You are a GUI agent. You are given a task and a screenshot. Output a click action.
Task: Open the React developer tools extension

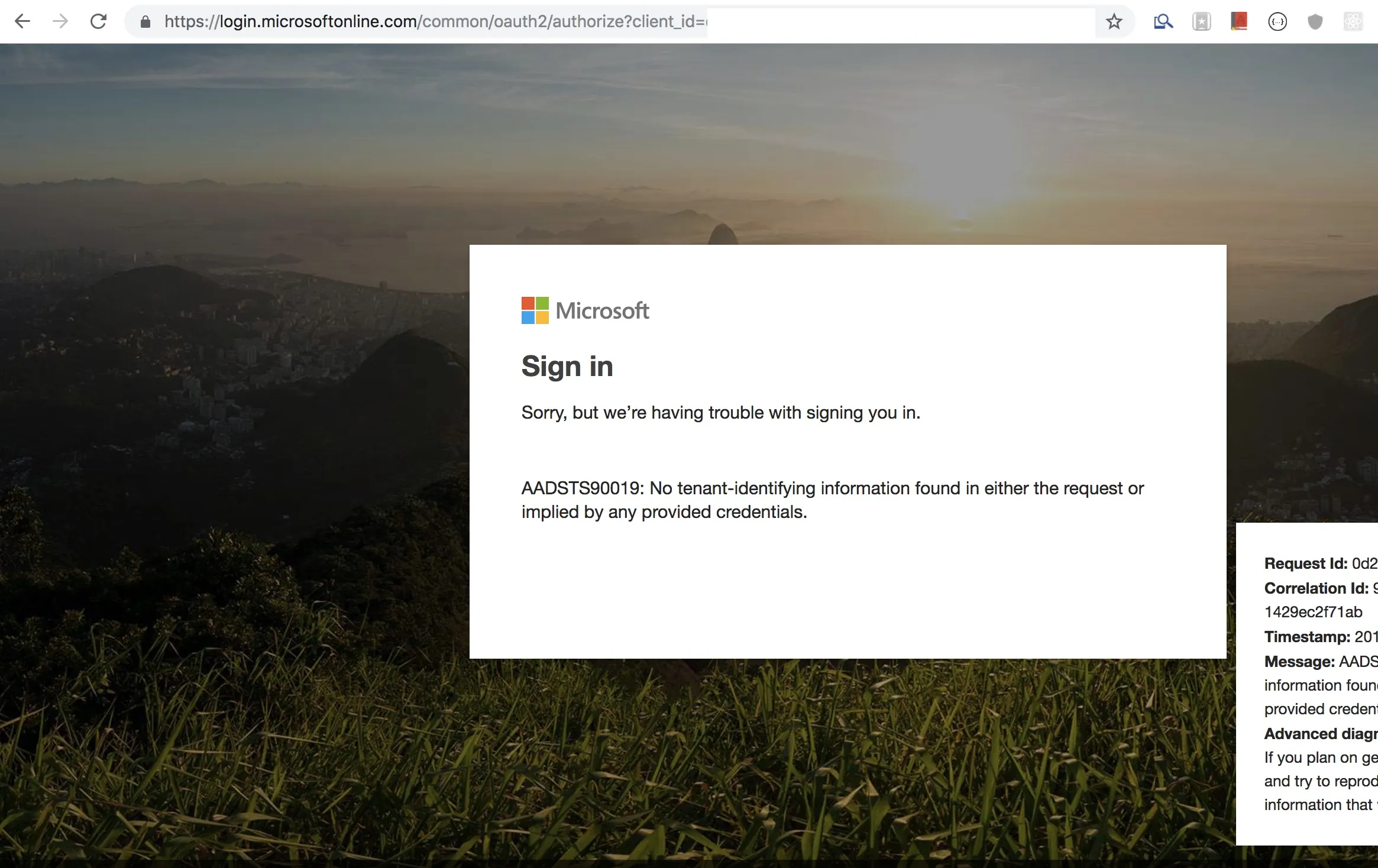pos(1353,22)
